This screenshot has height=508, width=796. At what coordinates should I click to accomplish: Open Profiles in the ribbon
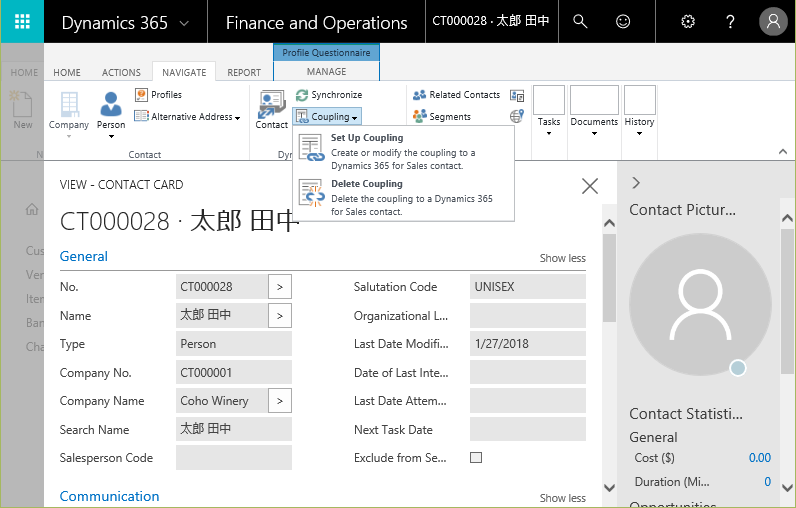pos(158,94)
